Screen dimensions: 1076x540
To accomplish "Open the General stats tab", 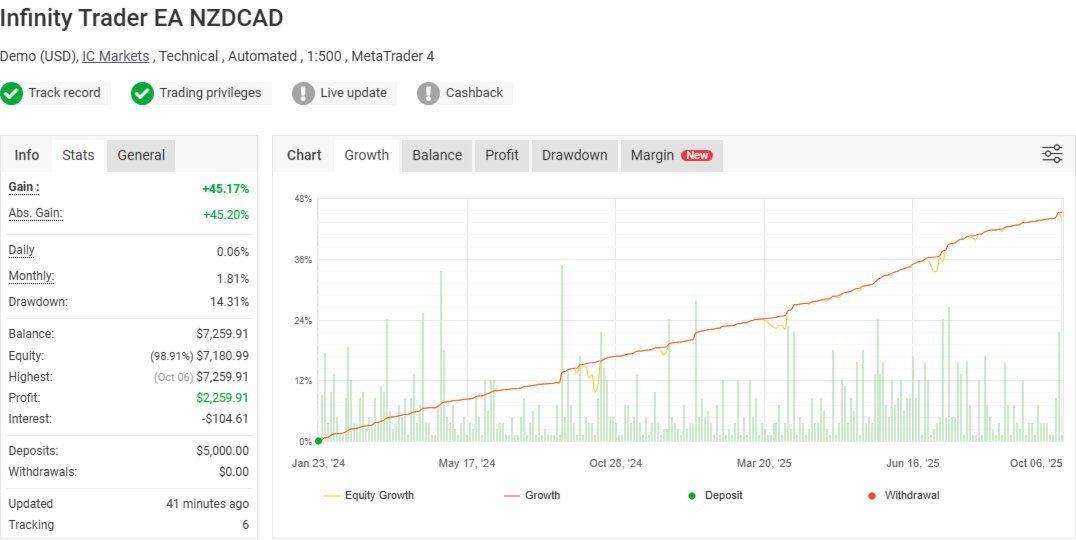I will pyautogui.click(x=141, y=156).
